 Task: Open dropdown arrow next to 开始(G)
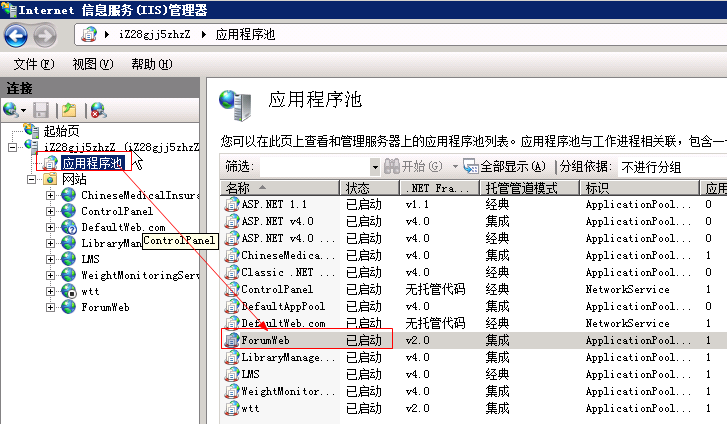click(455, 167)
